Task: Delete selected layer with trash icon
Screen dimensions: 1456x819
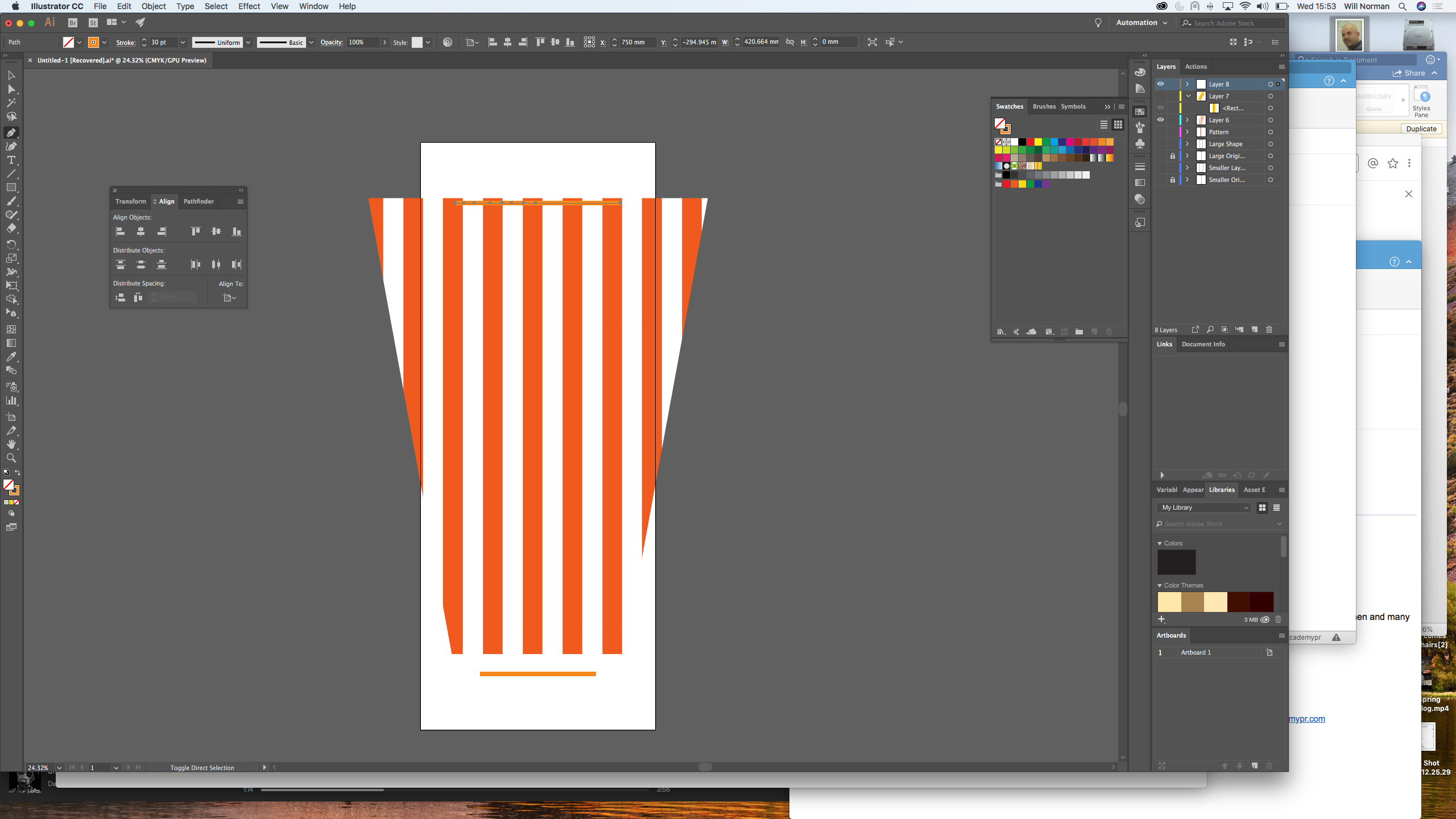Action: (x=1269, y=330)
